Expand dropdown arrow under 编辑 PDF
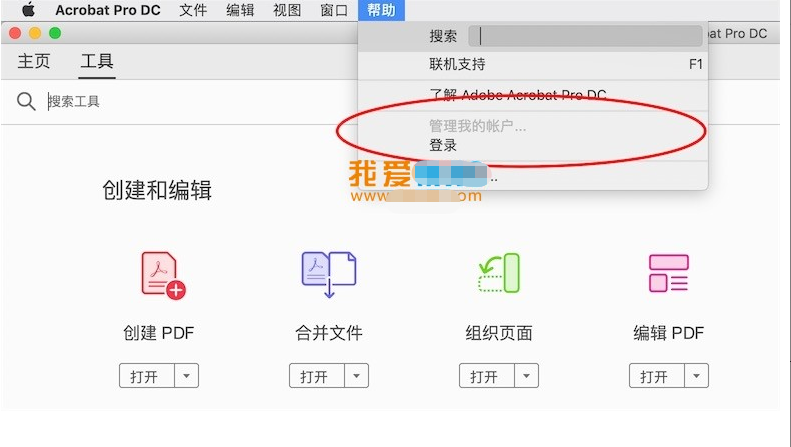The image size is (791, 447). pyautogui.click(x=697, y=376)
